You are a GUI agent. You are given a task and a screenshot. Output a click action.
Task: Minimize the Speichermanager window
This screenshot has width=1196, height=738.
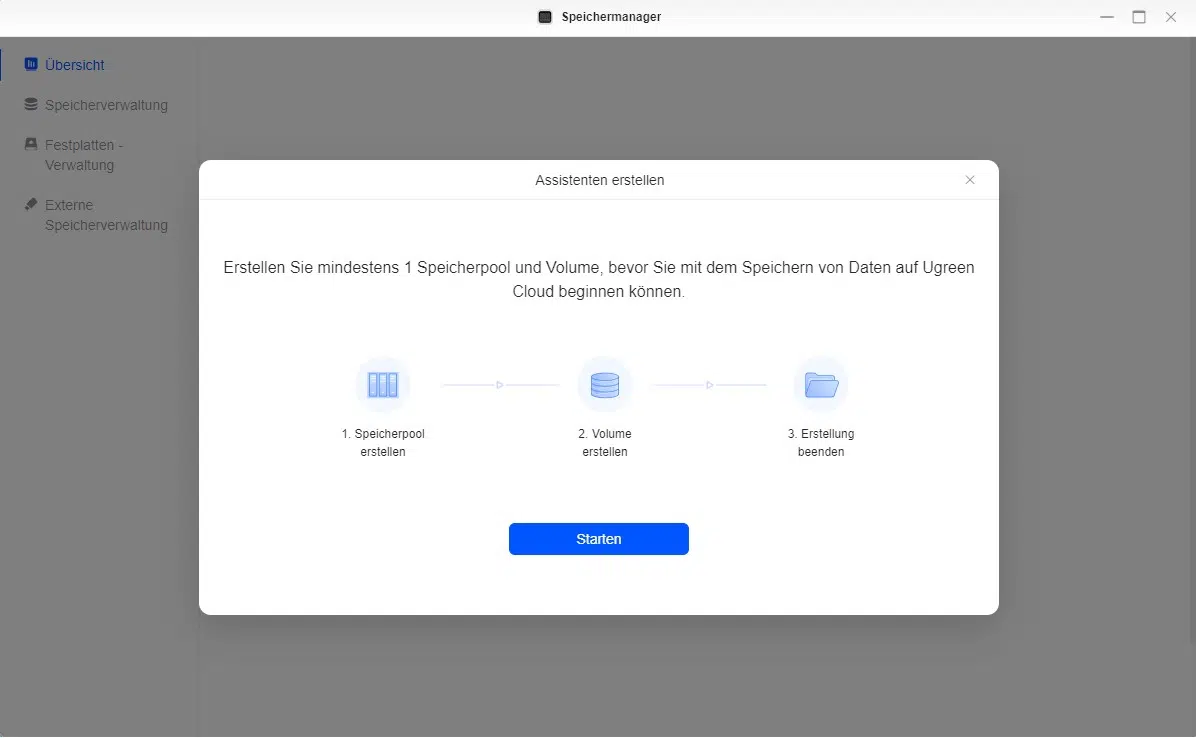(x=1107, y=17)
